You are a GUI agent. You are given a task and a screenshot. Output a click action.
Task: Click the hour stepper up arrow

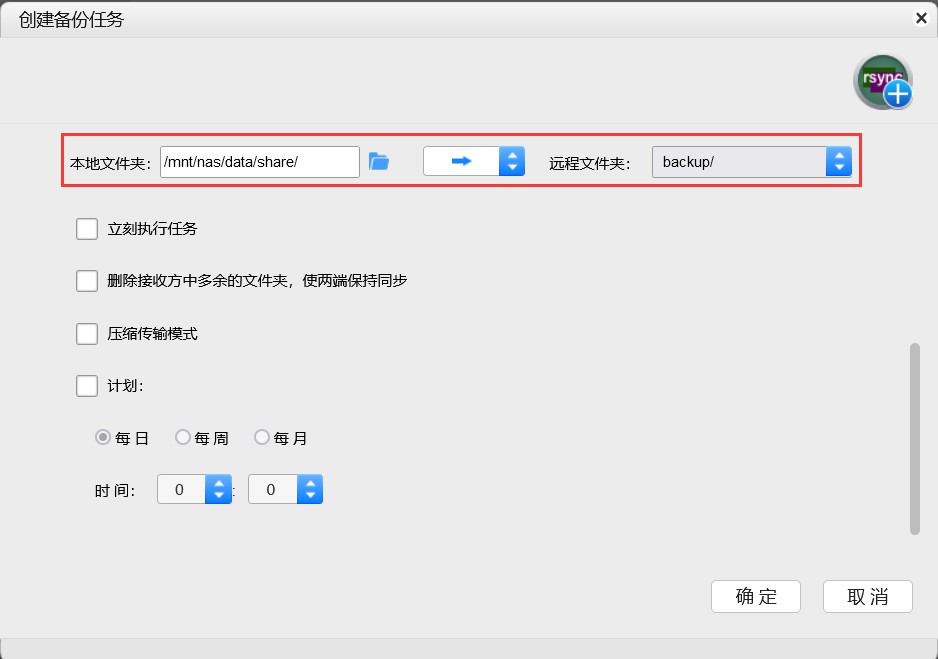[x=218, y=483]
